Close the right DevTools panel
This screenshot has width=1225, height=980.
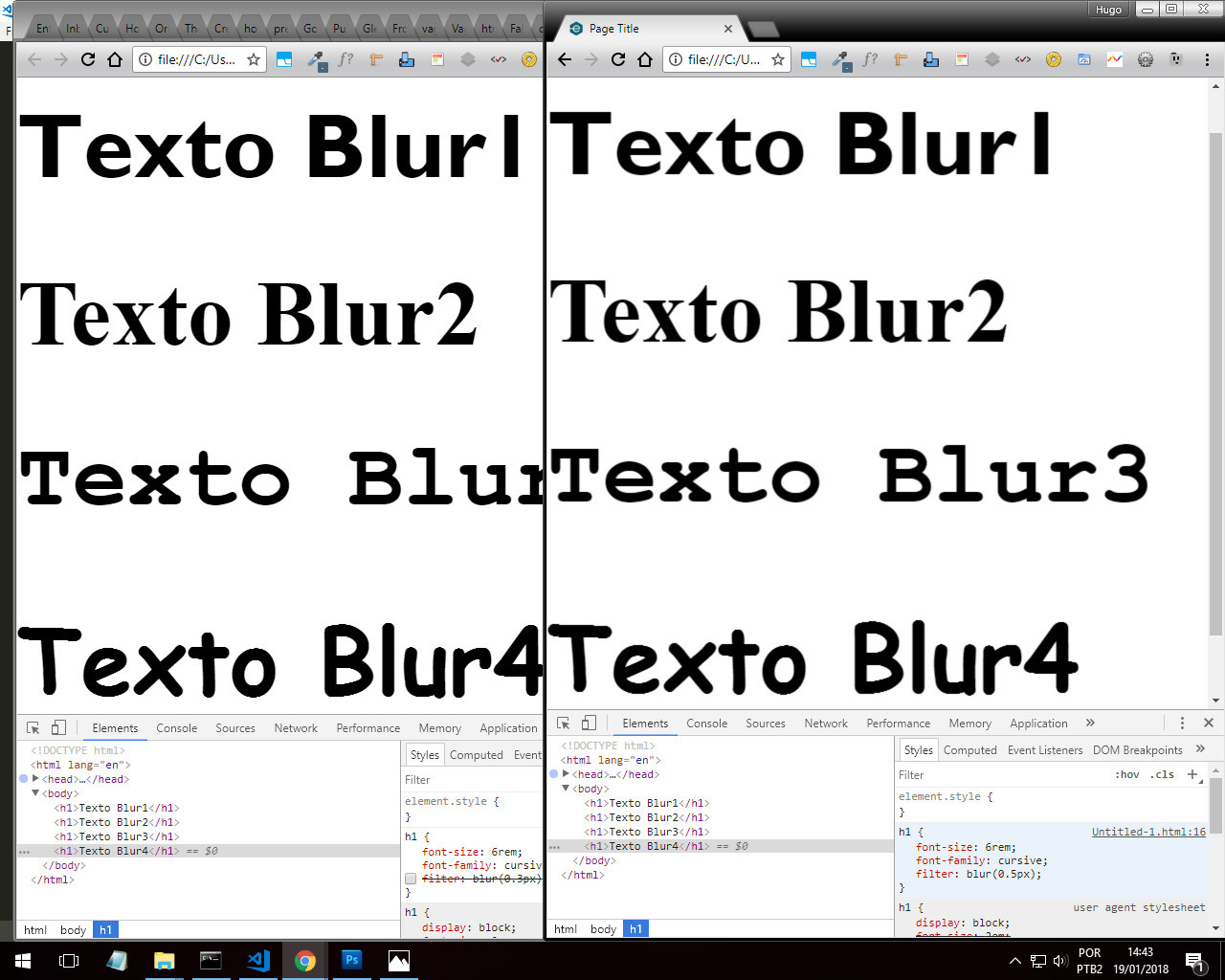[1209, 723]
